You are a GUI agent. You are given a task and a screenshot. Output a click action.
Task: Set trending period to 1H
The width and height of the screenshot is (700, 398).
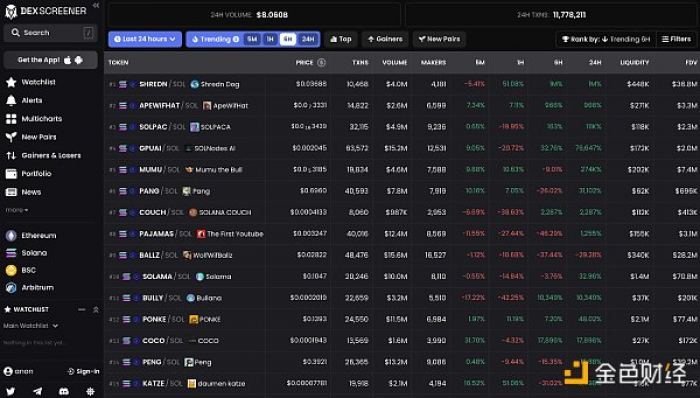tap(270, 39)
